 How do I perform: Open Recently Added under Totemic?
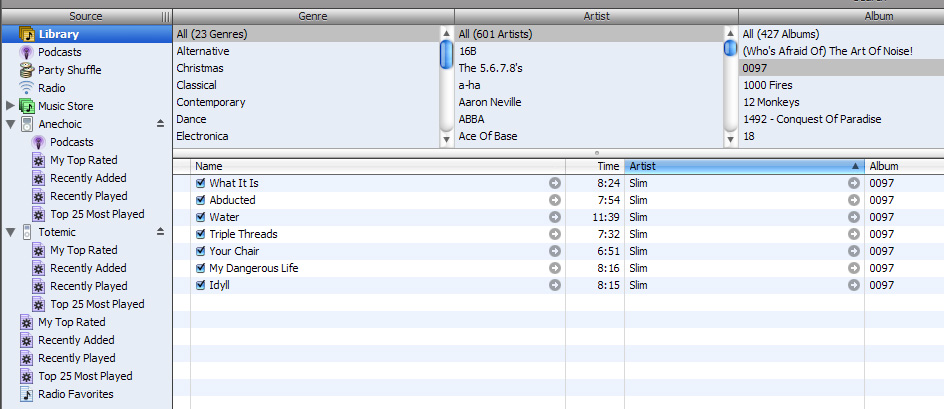pyautogui.click(x=88, y=268)
